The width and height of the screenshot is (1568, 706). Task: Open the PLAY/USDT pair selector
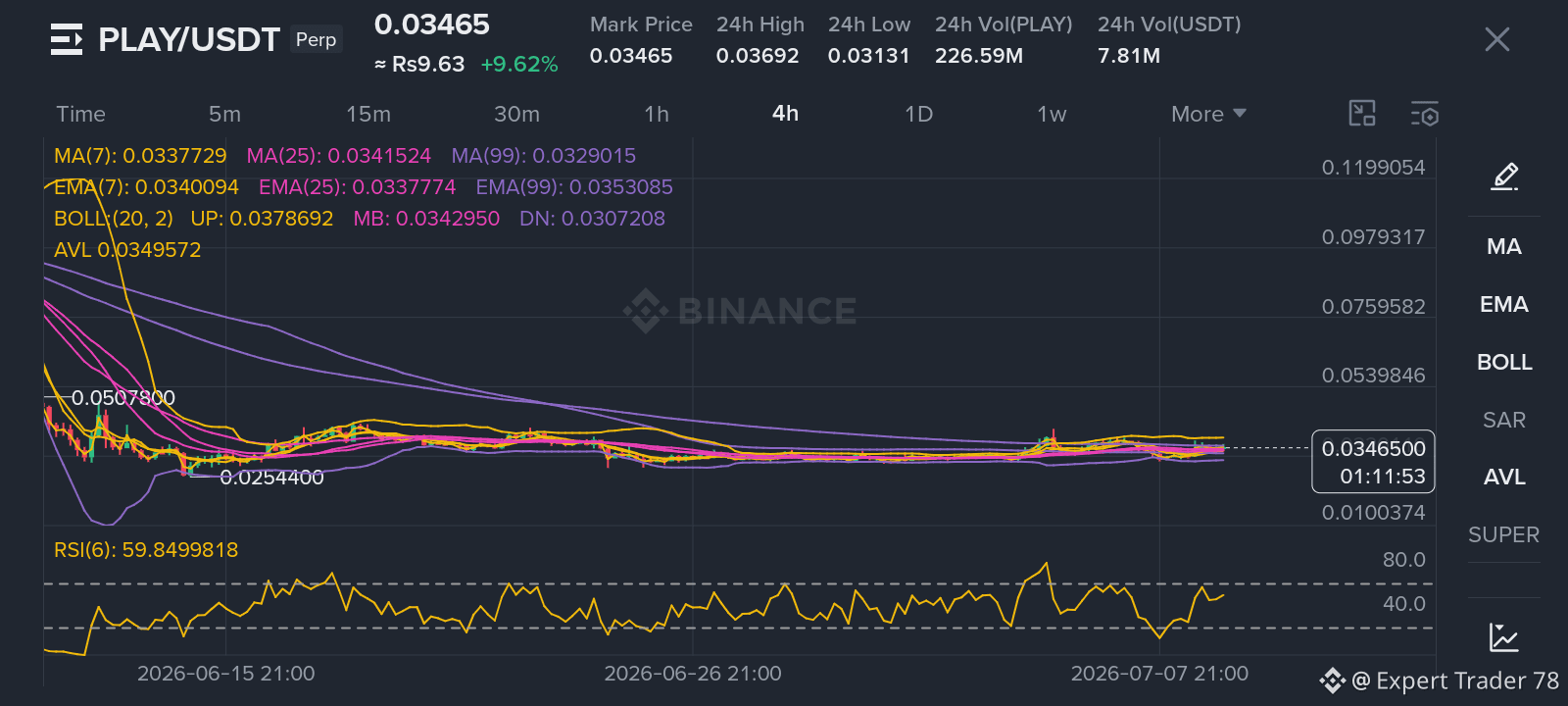[x=189, y=40]
